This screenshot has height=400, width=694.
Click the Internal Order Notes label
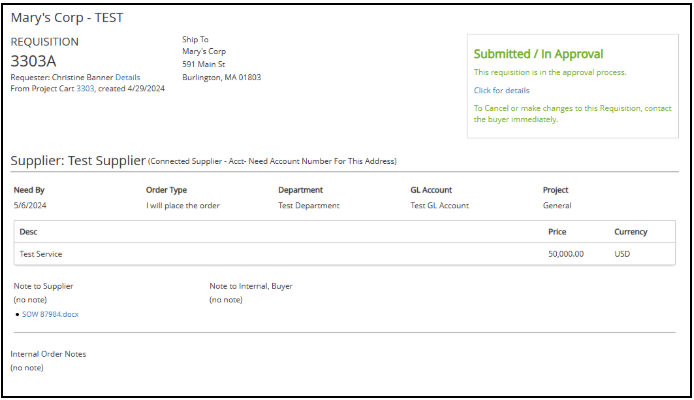48,354
